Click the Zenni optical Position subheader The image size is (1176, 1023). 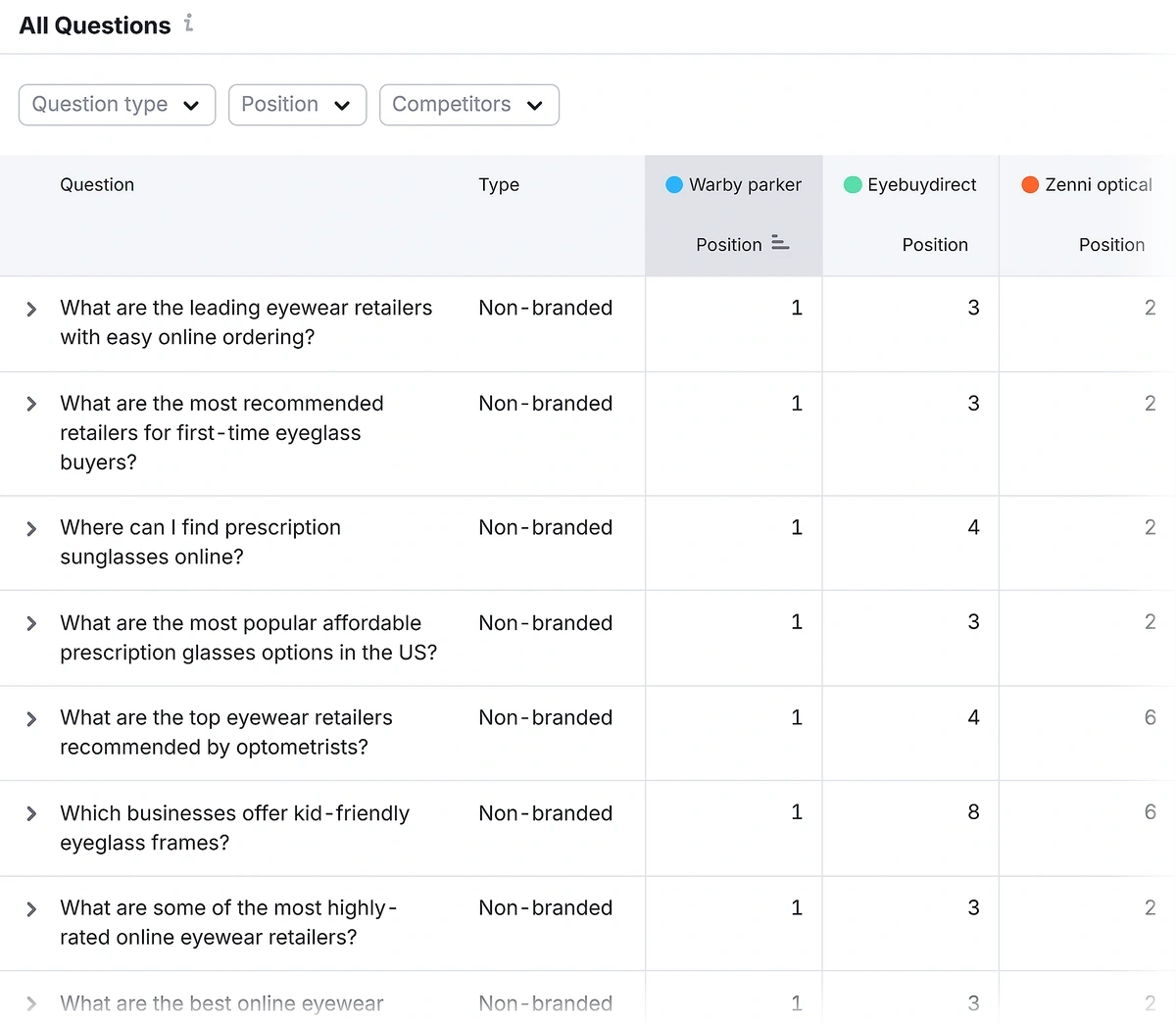1111,245
